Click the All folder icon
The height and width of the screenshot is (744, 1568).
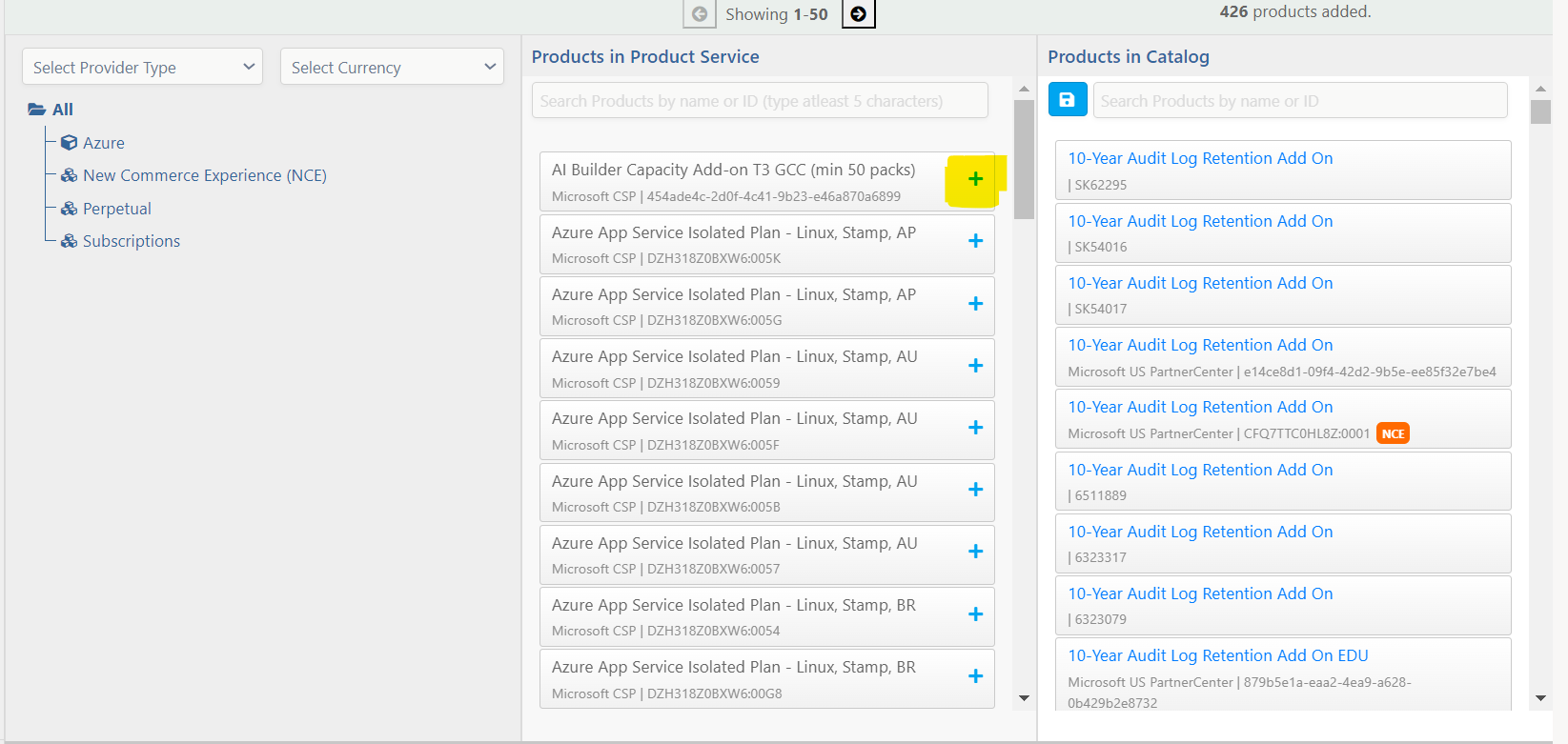pyautogui.click(x=37, y=110)
